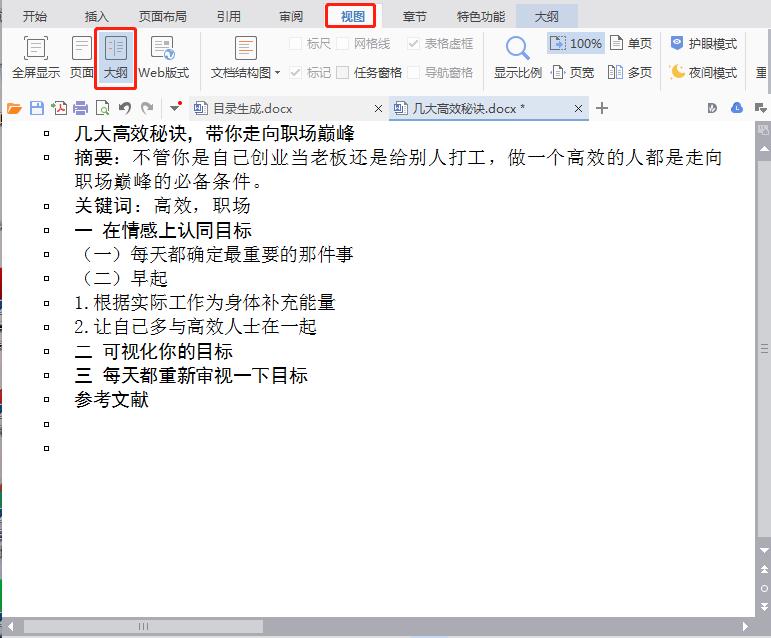Switch to Web layout (Web版式)
This screenshot has width=771, height=638.
tap(163, 57)
